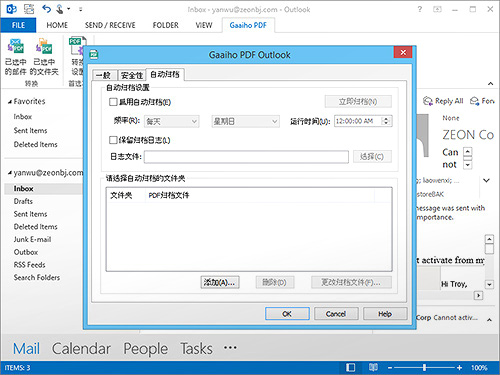Image resolution: width=500 pixels, height=375 pixels.
Task: Click the Help button in dialog
Action: 385,314
